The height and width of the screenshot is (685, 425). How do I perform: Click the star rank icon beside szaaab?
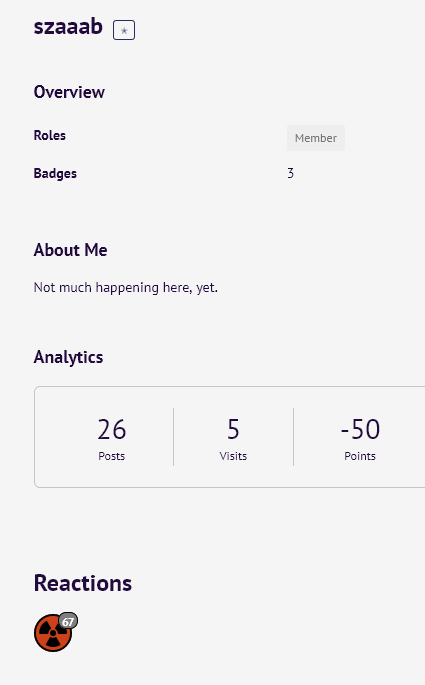pos(124,30)
